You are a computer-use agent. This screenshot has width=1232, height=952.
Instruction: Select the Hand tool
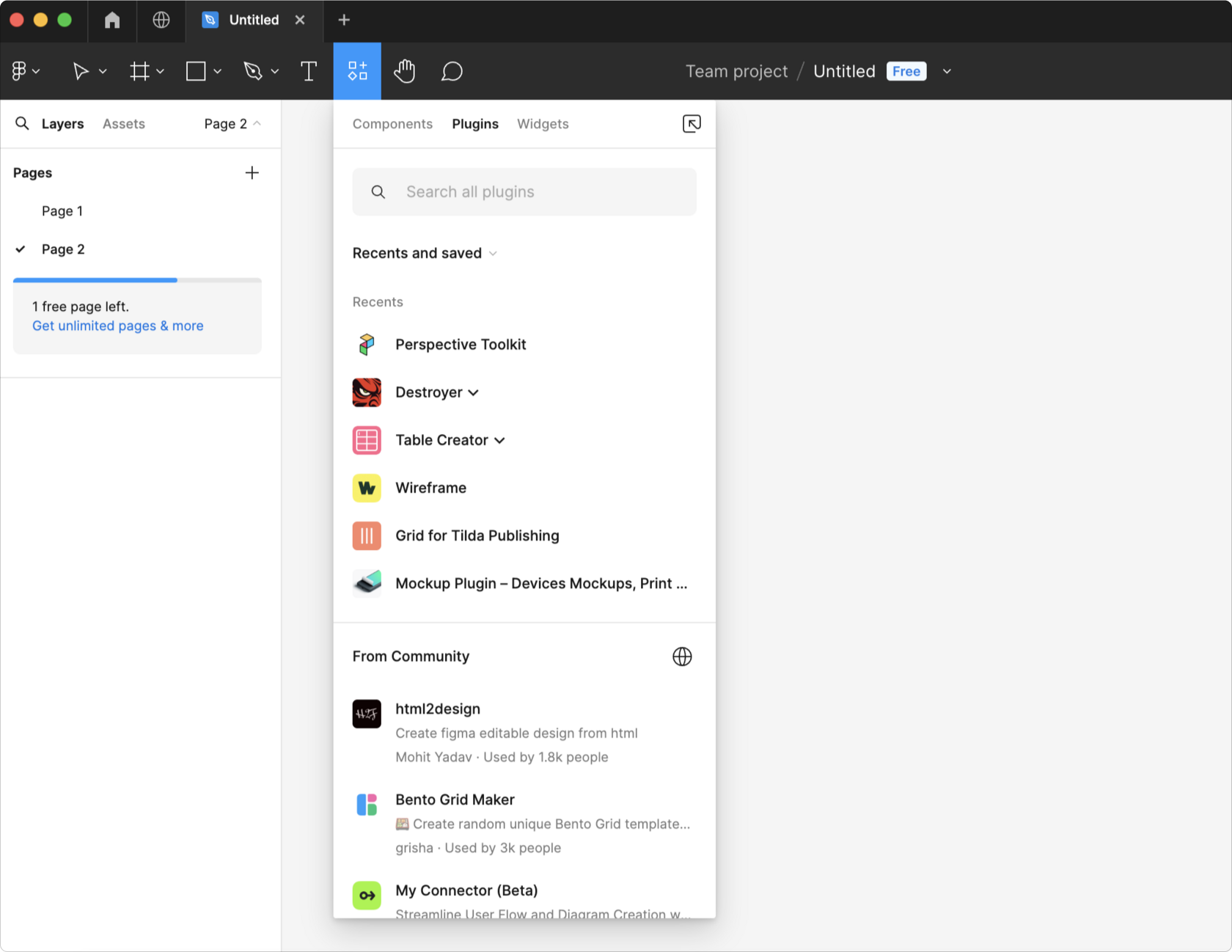coord(404,71)
